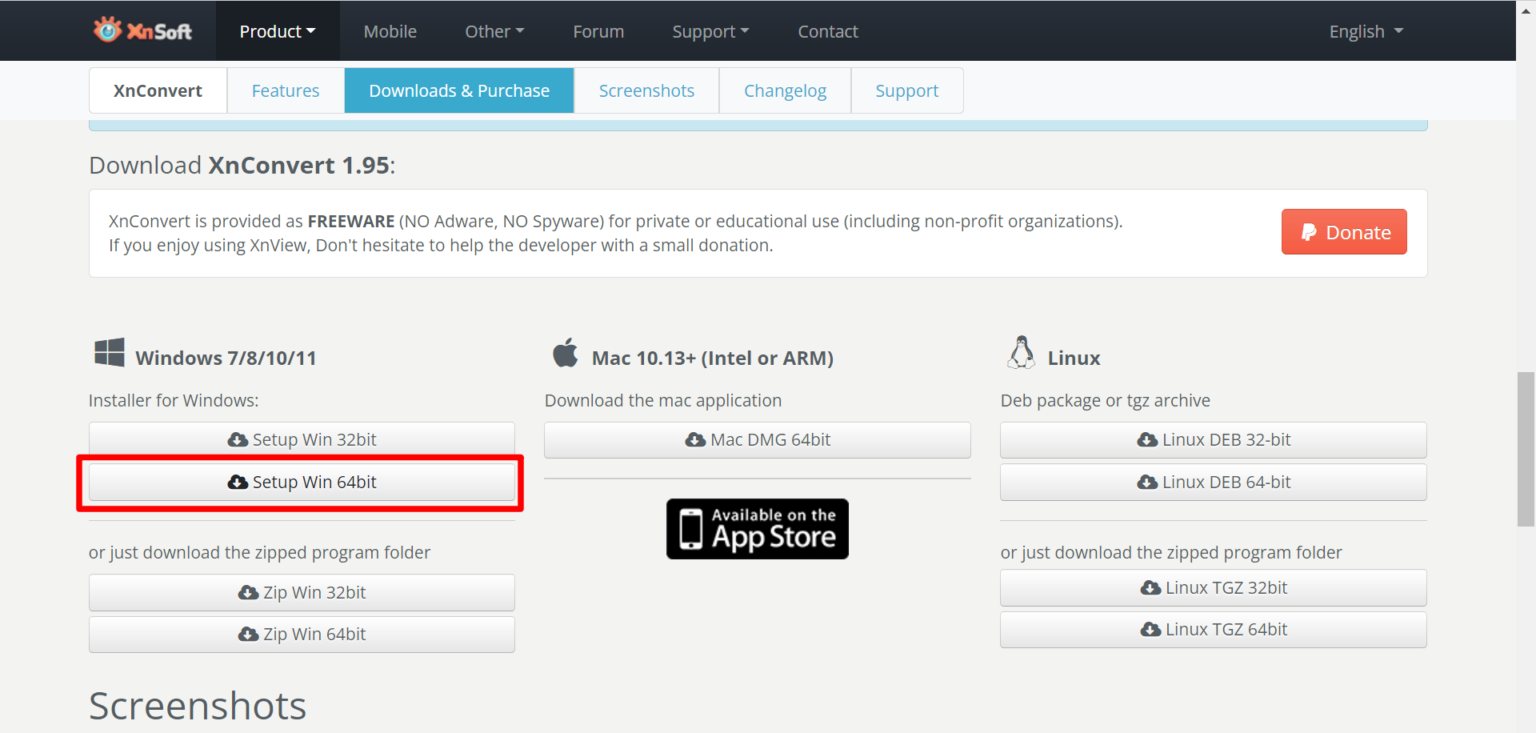The height and width of the screenshot is (733, 1536).
Task: Expand the Product dropdown menu
Action: 277,31
